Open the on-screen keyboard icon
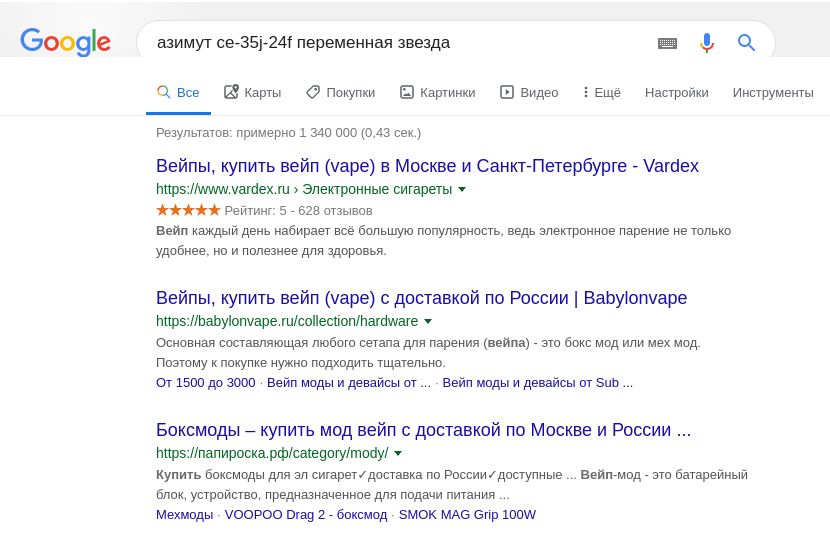 (667, 43)
